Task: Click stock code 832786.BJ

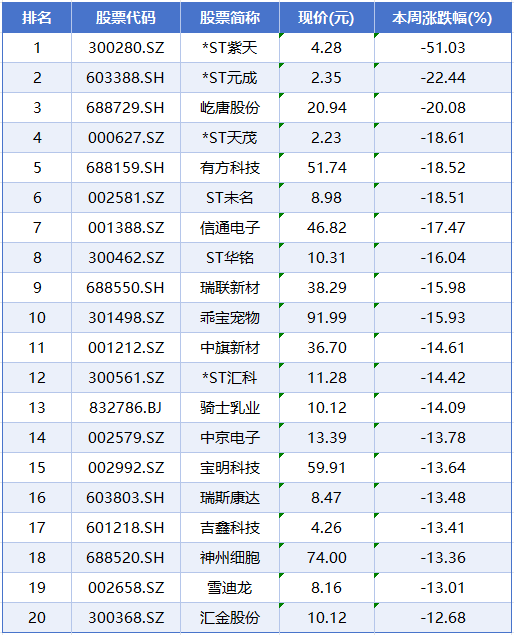Action: (126, 407)
